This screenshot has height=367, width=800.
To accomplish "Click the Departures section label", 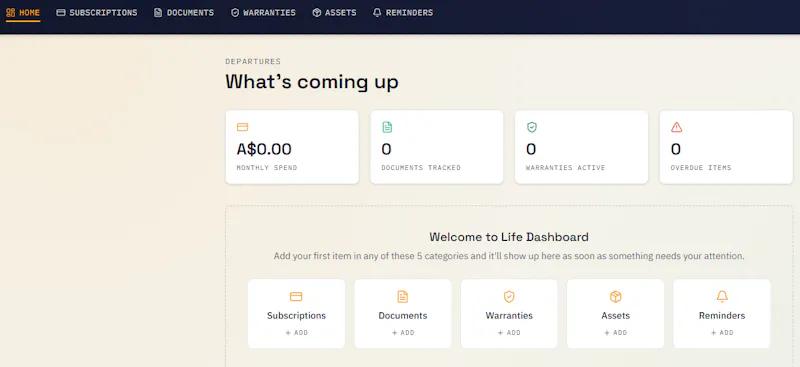I will [253, 62].
